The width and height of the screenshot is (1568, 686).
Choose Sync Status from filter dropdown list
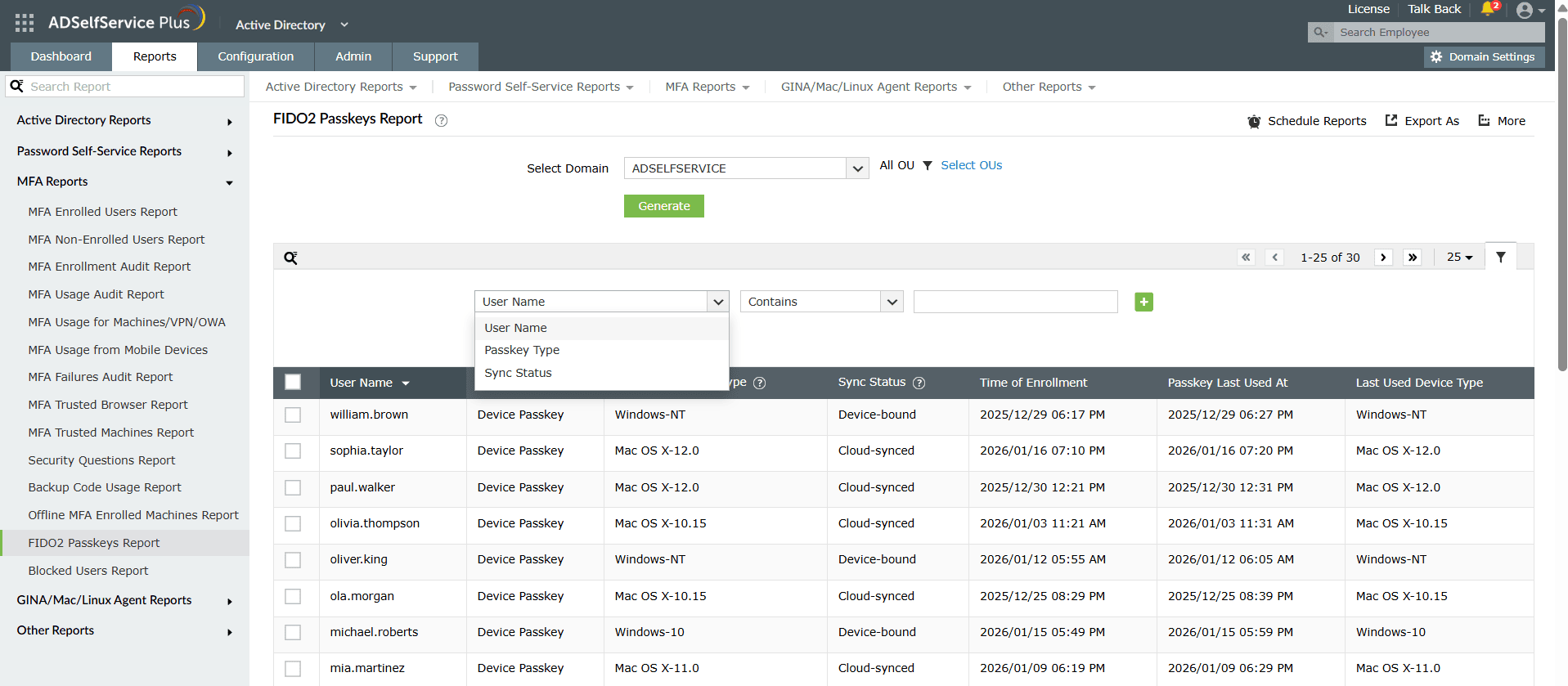pos(601,373)
